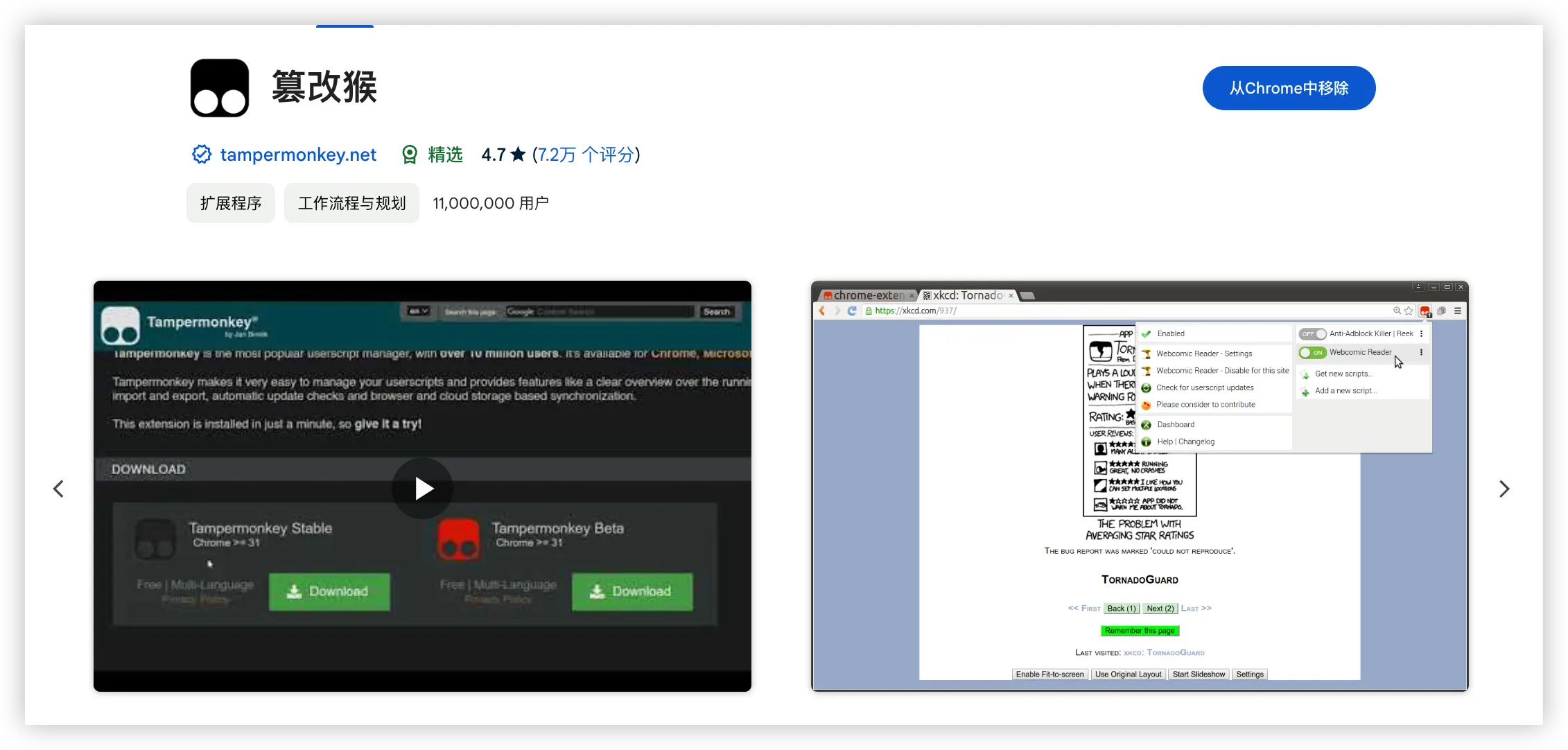
Task: Open tampermonkey.net publisher link
Action: click(298, 155)
